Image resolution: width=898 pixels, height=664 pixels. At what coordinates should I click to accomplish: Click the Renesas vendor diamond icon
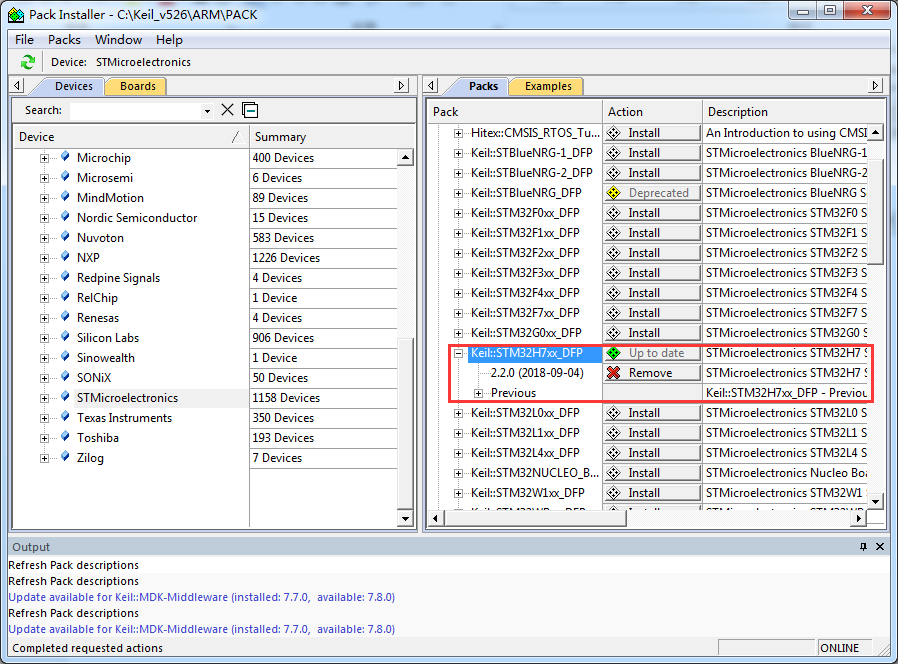65,316
